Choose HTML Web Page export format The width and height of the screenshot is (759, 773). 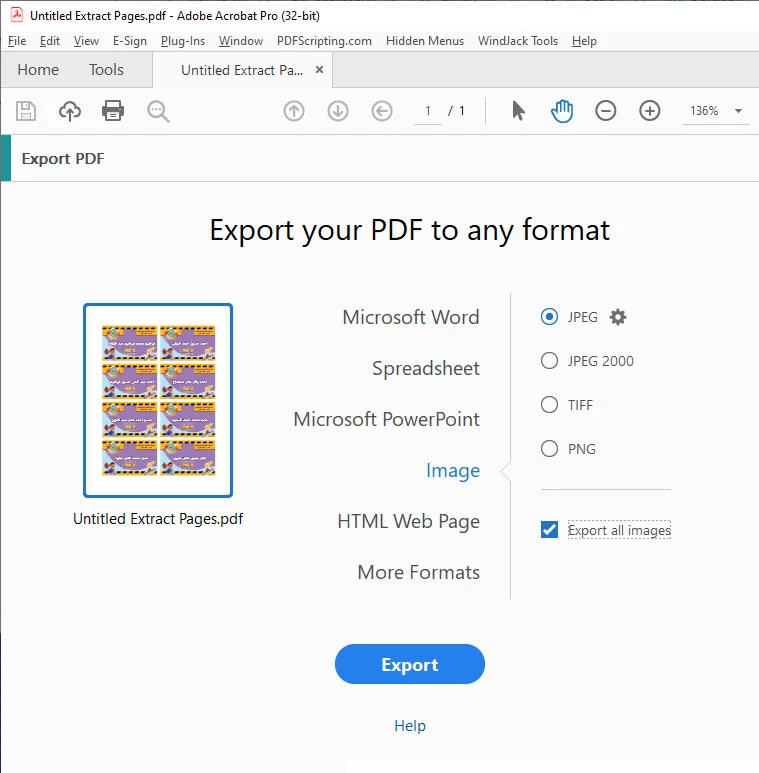(409, 521)
